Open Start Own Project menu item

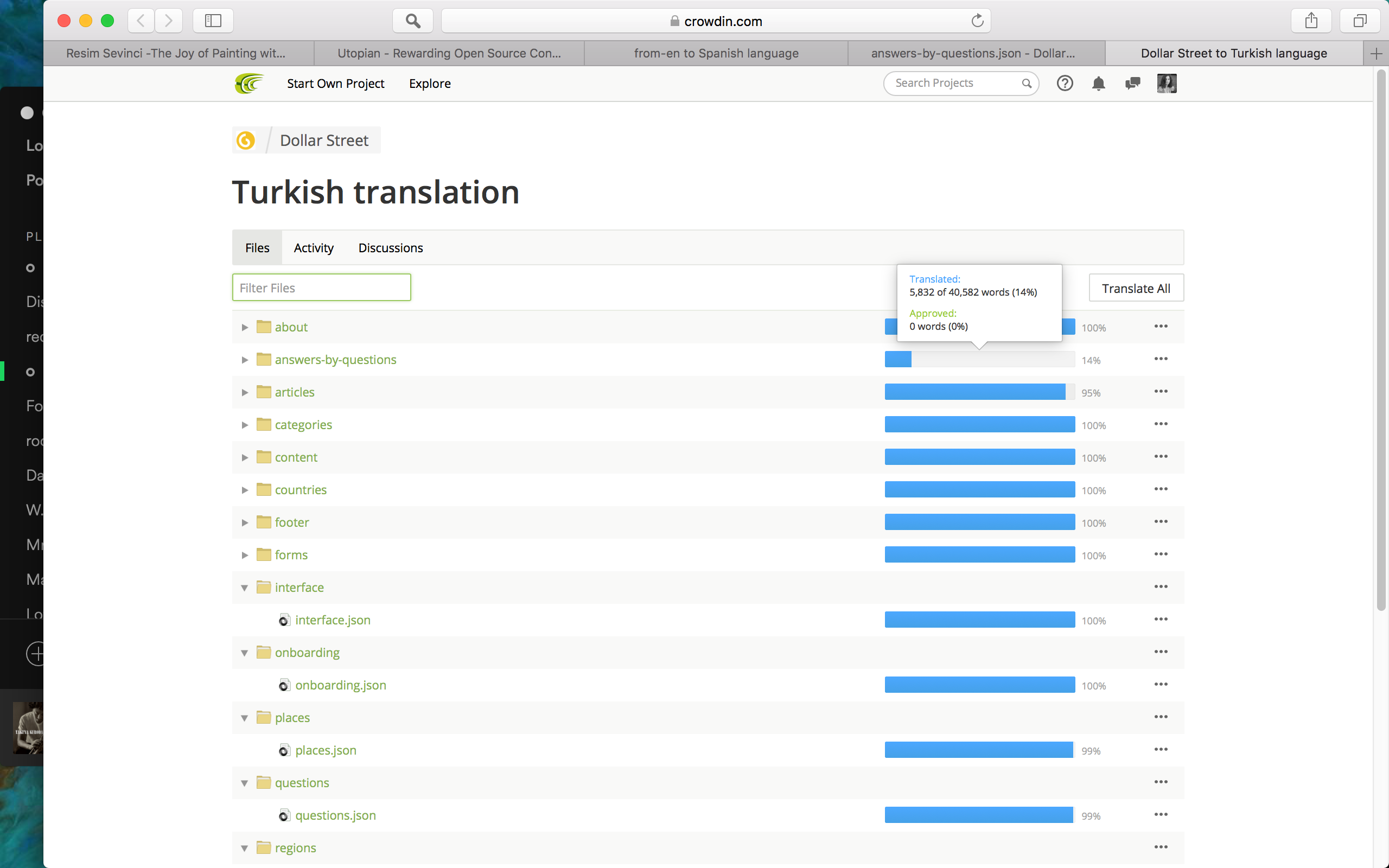click(x=335, y=84)
